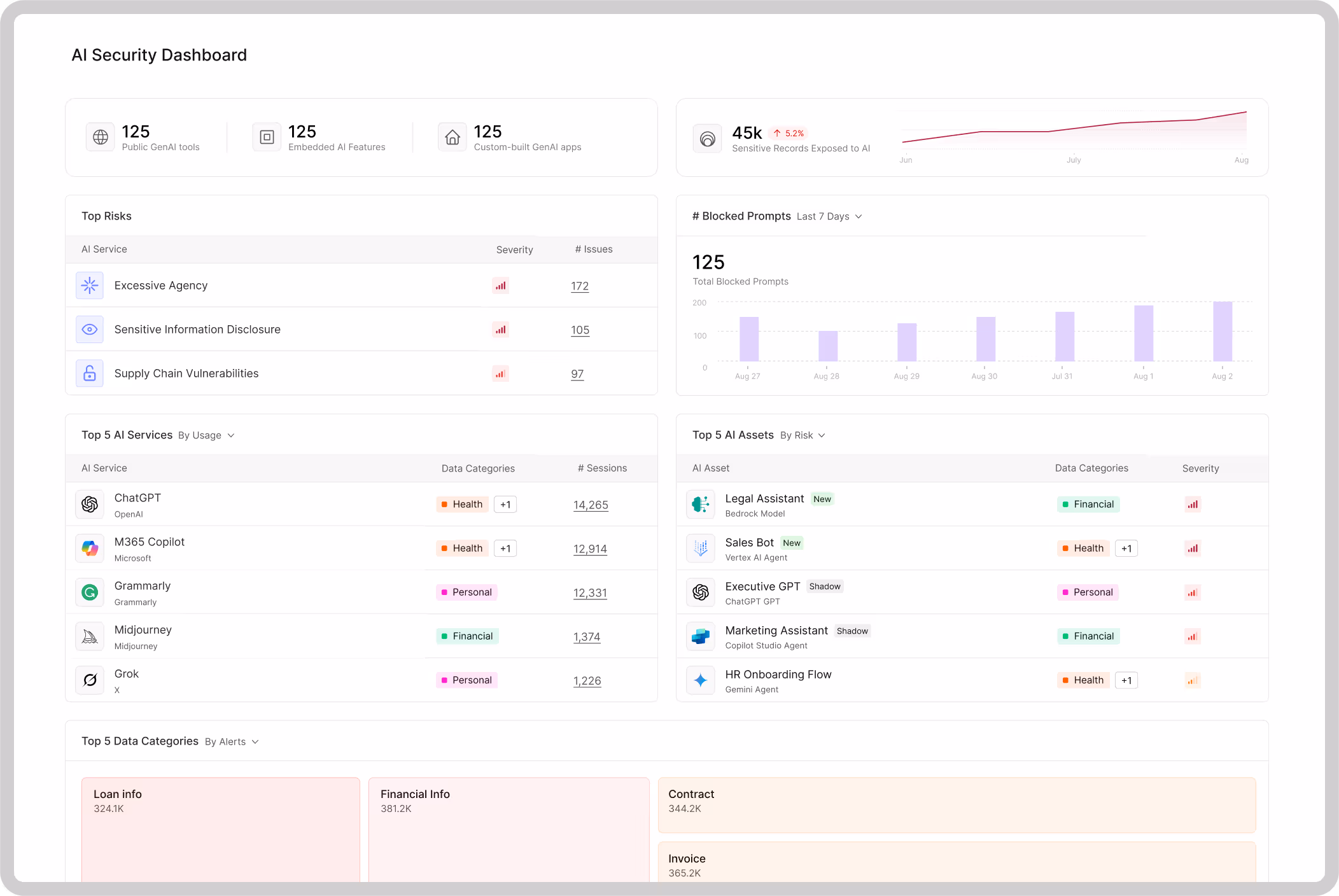Click the 14,265 sessions link
1339x896 pixels.
coord(591,505)
